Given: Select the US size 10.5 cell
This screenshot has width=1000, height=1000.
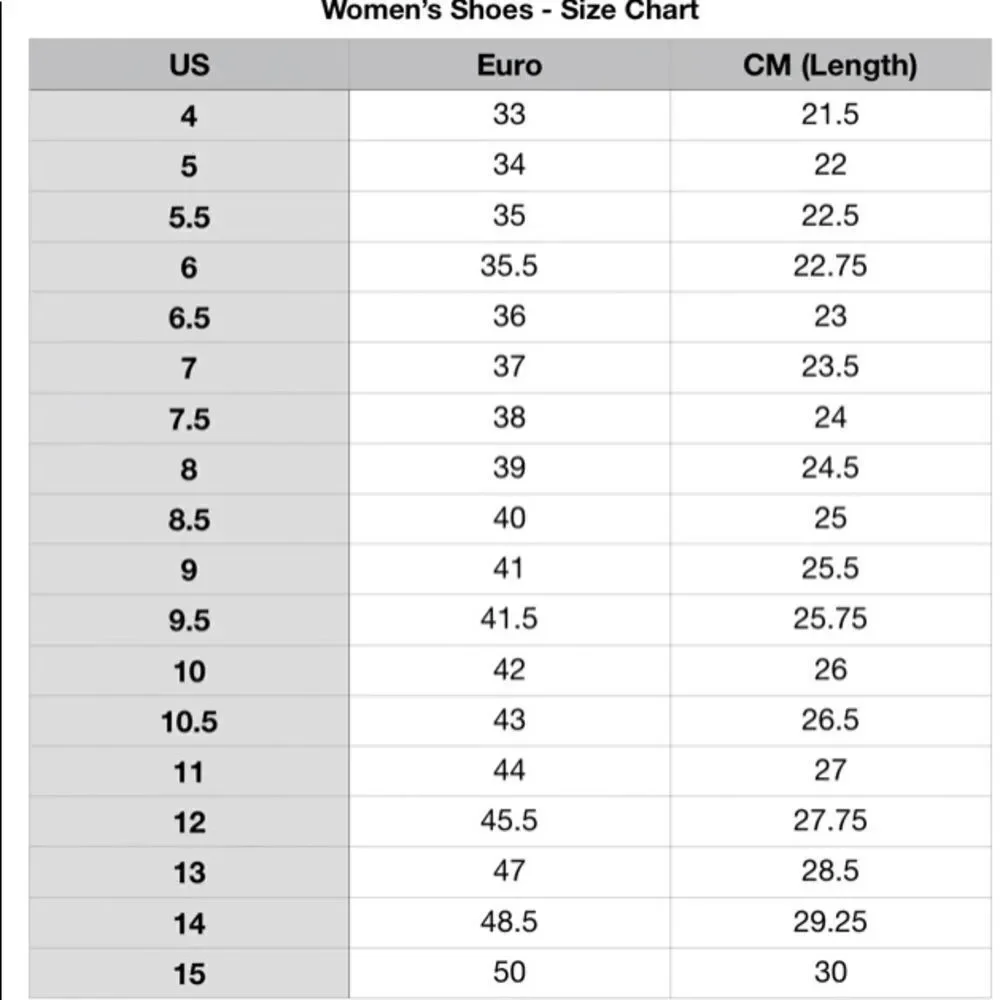Looking at the screenshot, I should coord(189,721).
